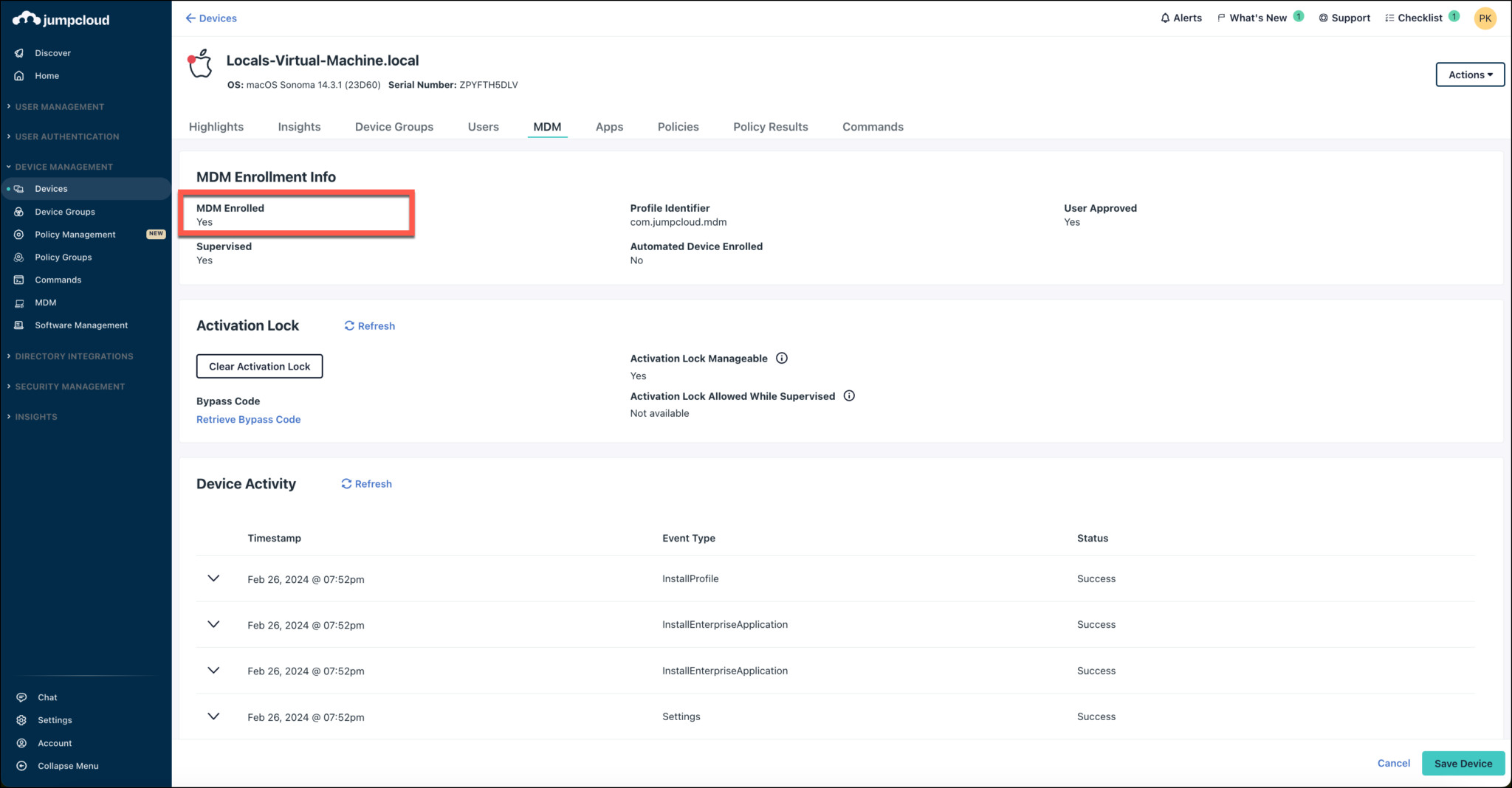Select Discover in the sidebar

(52, 52)
